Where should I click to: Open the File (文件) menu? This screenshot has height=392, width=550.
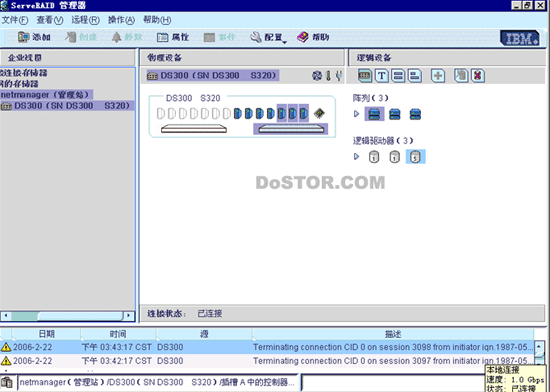point(15,20)
